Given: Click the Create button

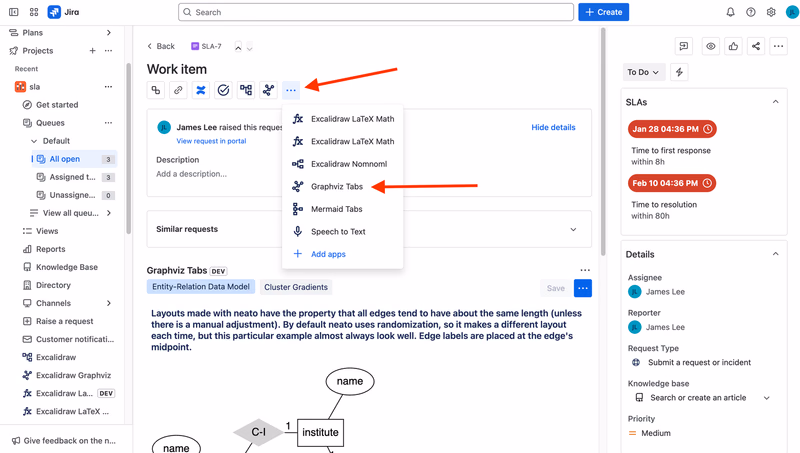Looking at the screenshot, I should 603,12.
